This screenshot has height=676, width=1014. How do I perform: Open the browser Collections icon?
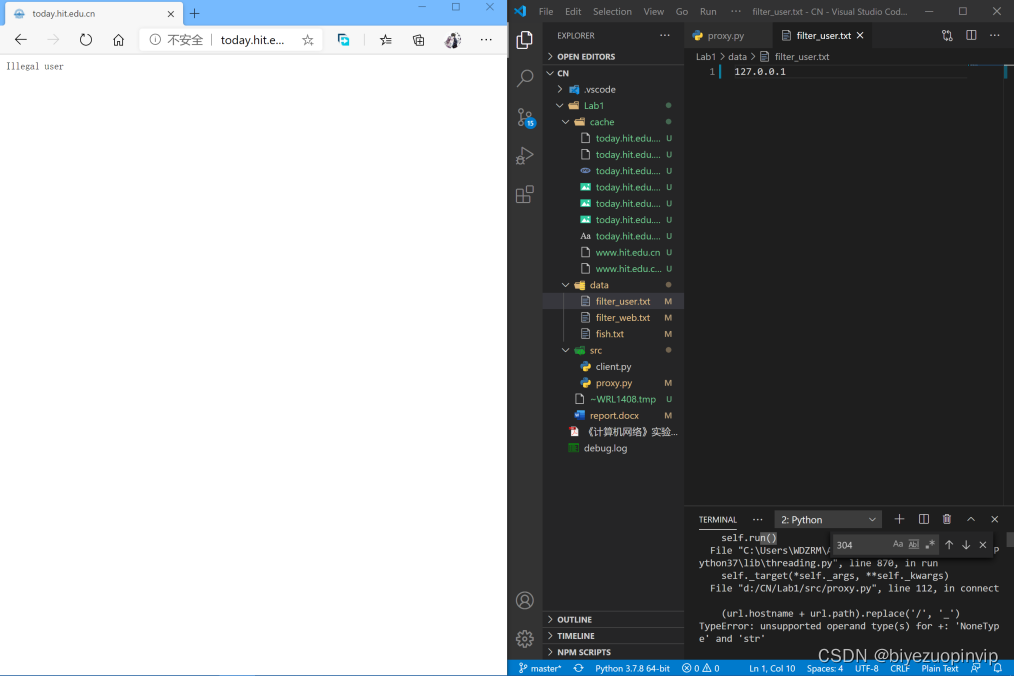[x=418, y=40]
